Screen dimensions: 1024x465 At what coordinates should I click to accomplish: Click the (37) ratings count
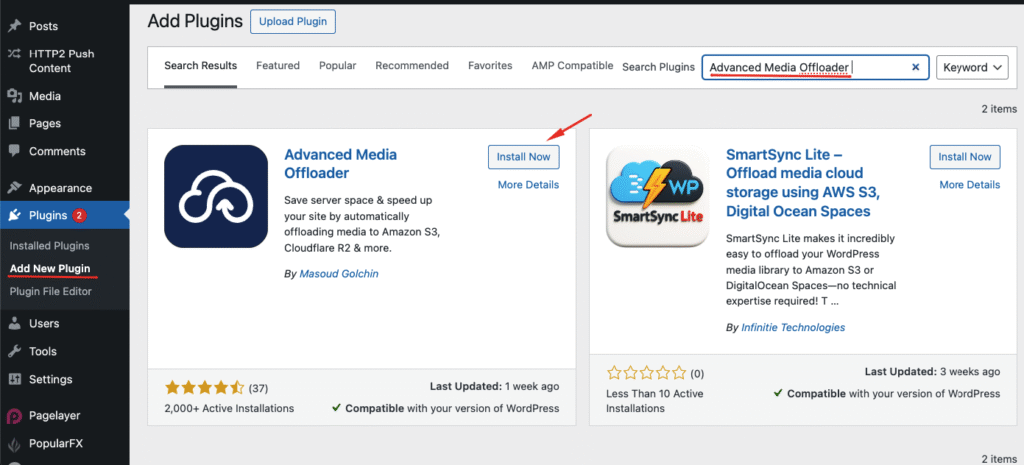point(259,389)
